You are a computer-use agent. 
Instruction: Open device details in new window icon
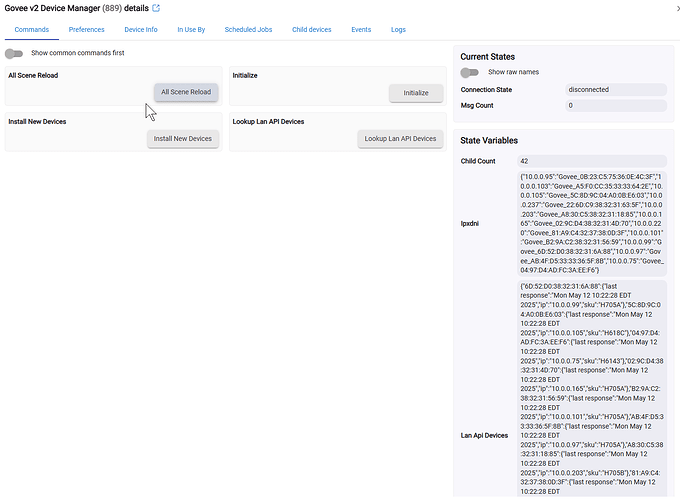click(156, 8)
